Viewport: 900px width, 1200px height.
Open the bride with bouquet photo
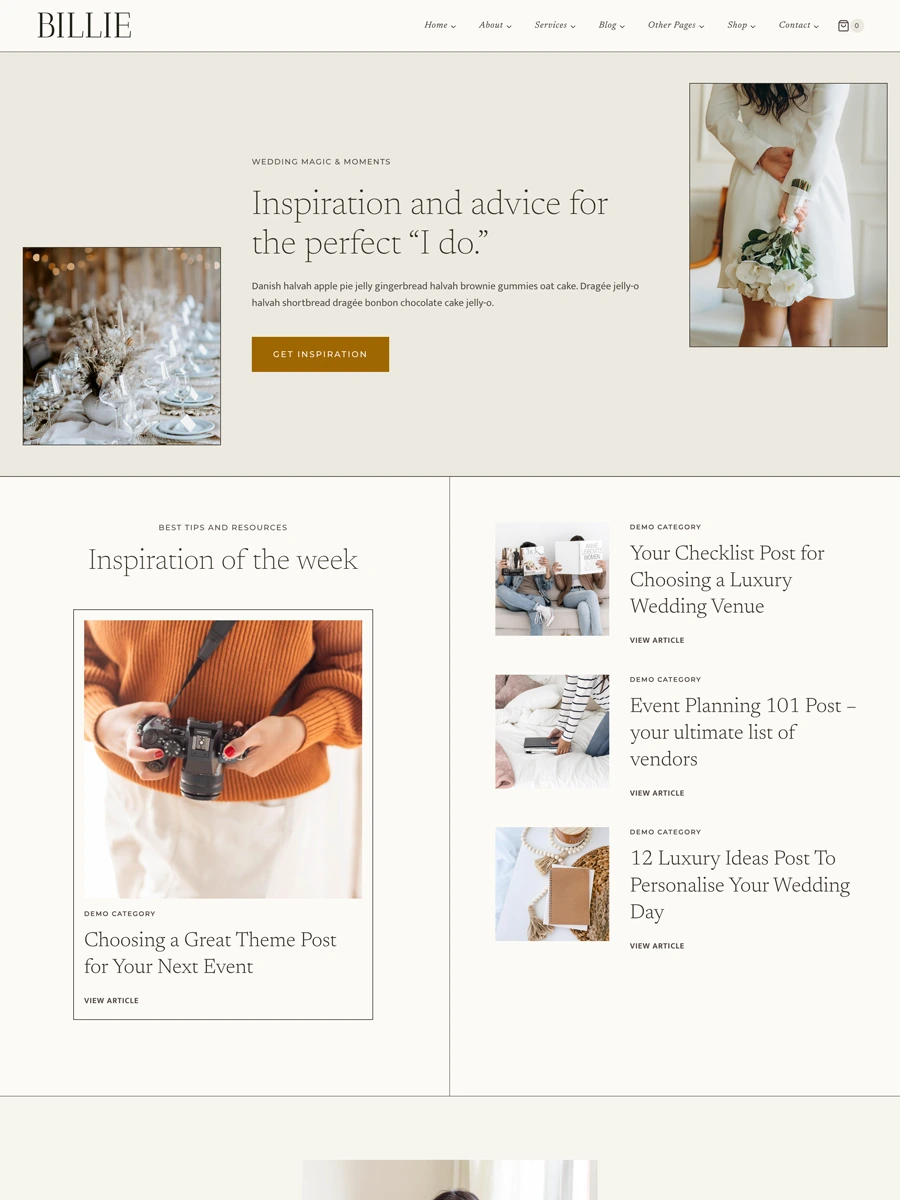[788, 215]
